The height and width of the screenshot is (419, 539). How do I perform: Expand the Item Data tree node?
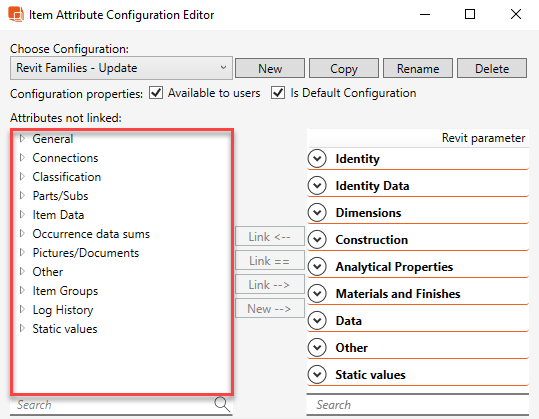[22, 215]
